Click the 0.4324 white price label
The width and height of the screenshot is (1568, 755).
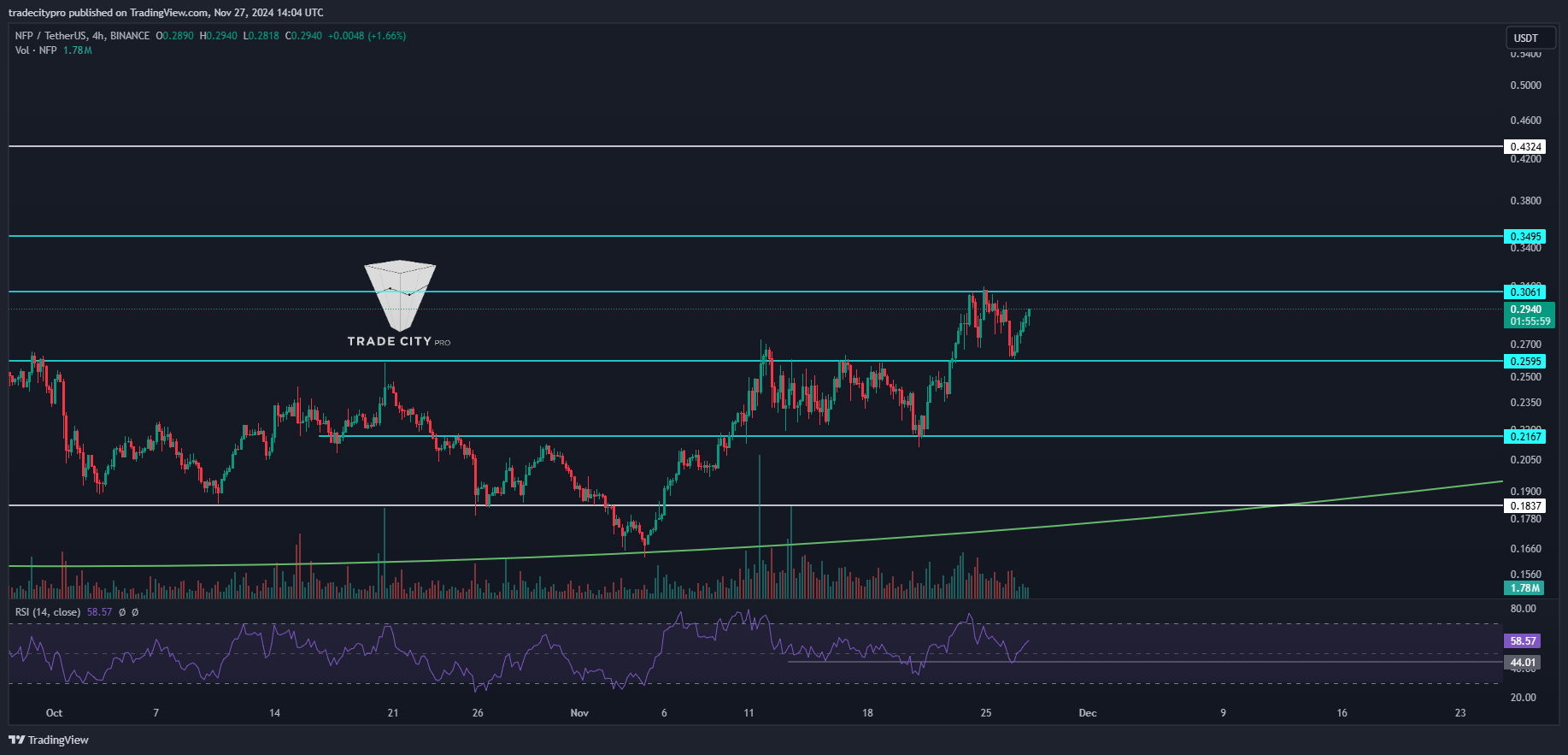[1525, 147]
